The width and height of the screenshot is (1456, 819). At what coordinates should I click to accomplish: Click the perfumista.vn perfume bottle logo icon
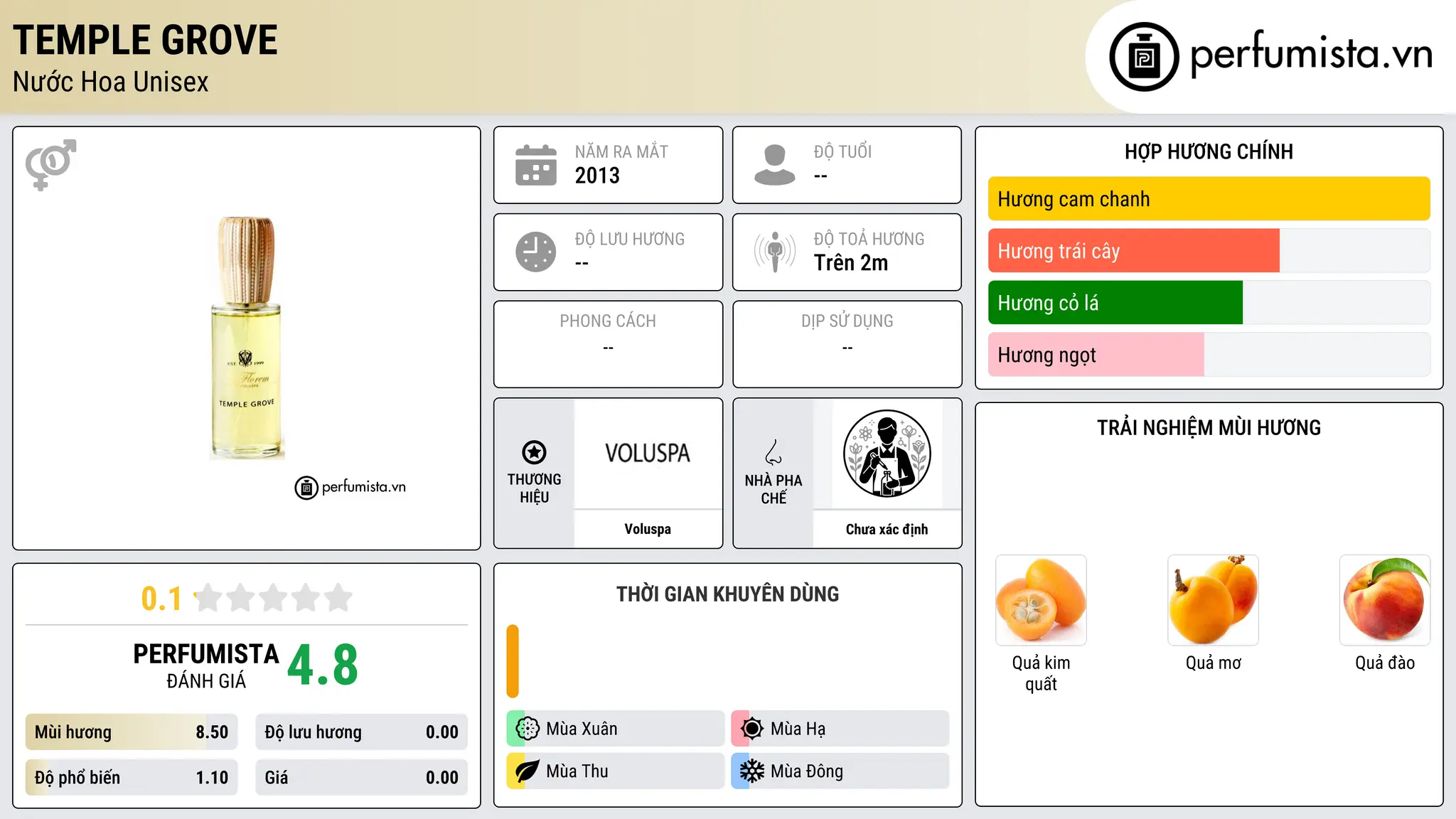pyautogui.click(x=1144, y=57)
